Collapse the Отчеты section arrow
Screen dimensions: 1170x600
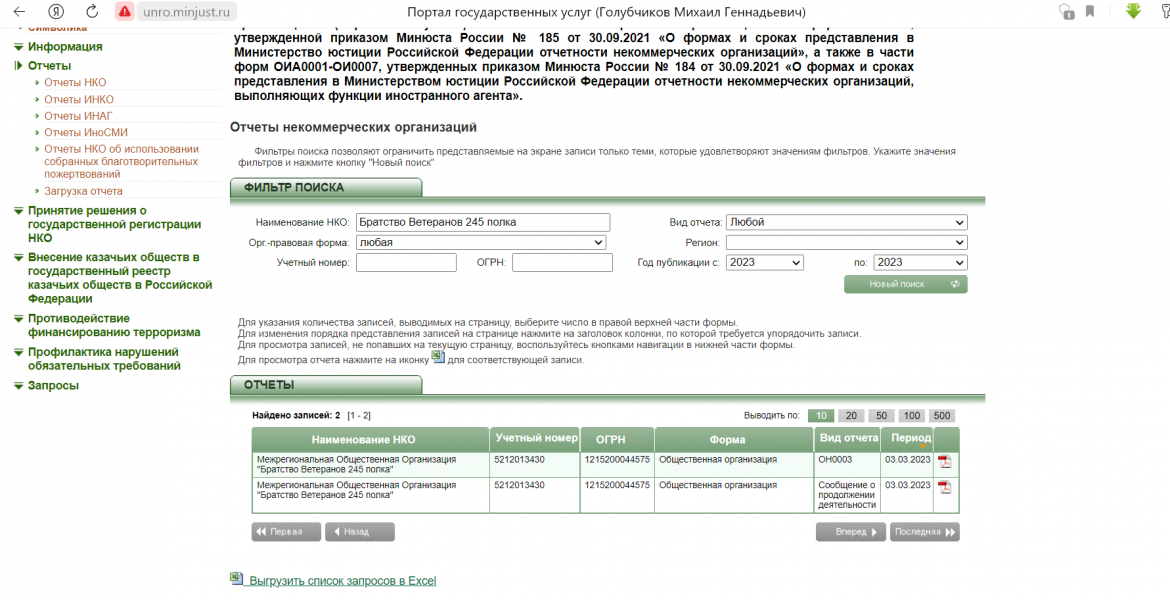(x=19, y=66)
